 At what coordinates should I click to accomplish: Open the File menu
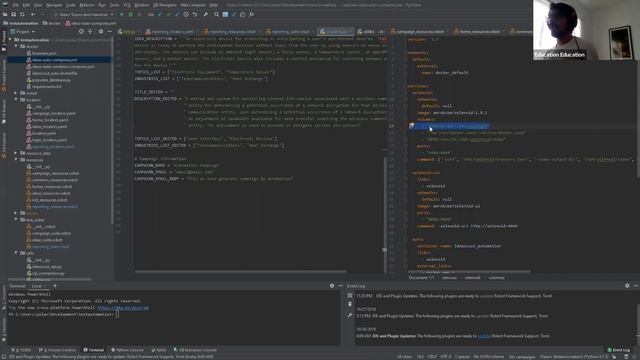[x=15, y=5]
